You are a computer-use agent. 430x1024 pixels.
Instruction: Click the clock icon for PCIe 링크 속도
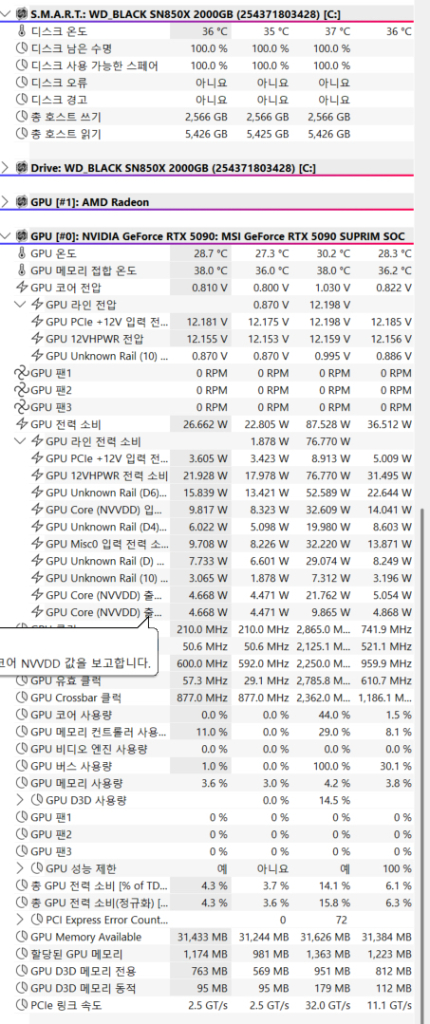point(21,1006)
